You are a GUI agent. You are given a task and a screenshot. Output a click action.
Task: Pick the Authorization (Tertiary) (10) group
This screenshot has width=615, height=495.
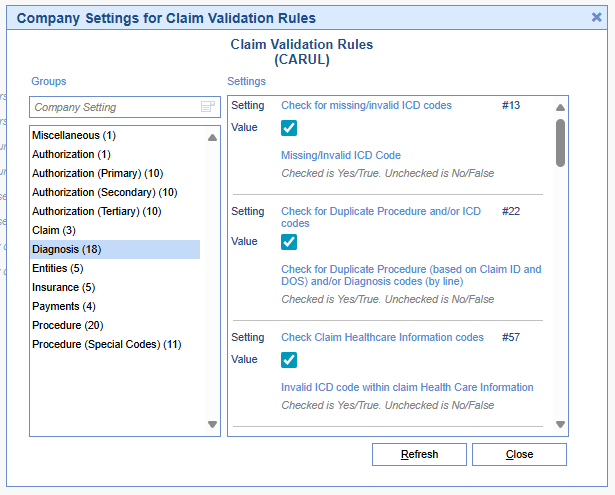[x=115, y=211]
